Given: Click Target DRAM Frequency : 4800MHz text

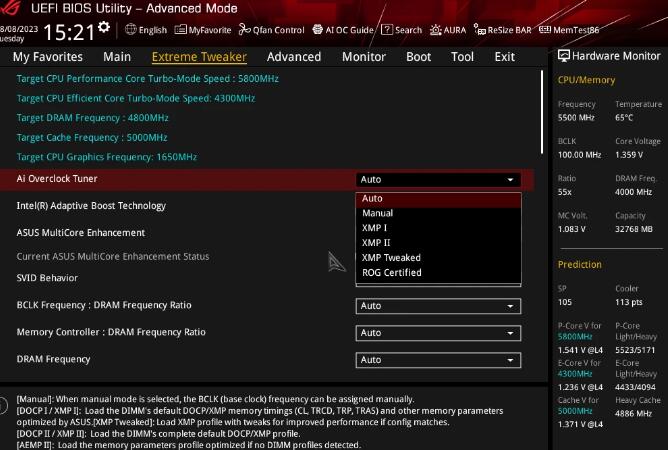Looking at the screenshot, I should pyautogui.click(x=92, y=118).
